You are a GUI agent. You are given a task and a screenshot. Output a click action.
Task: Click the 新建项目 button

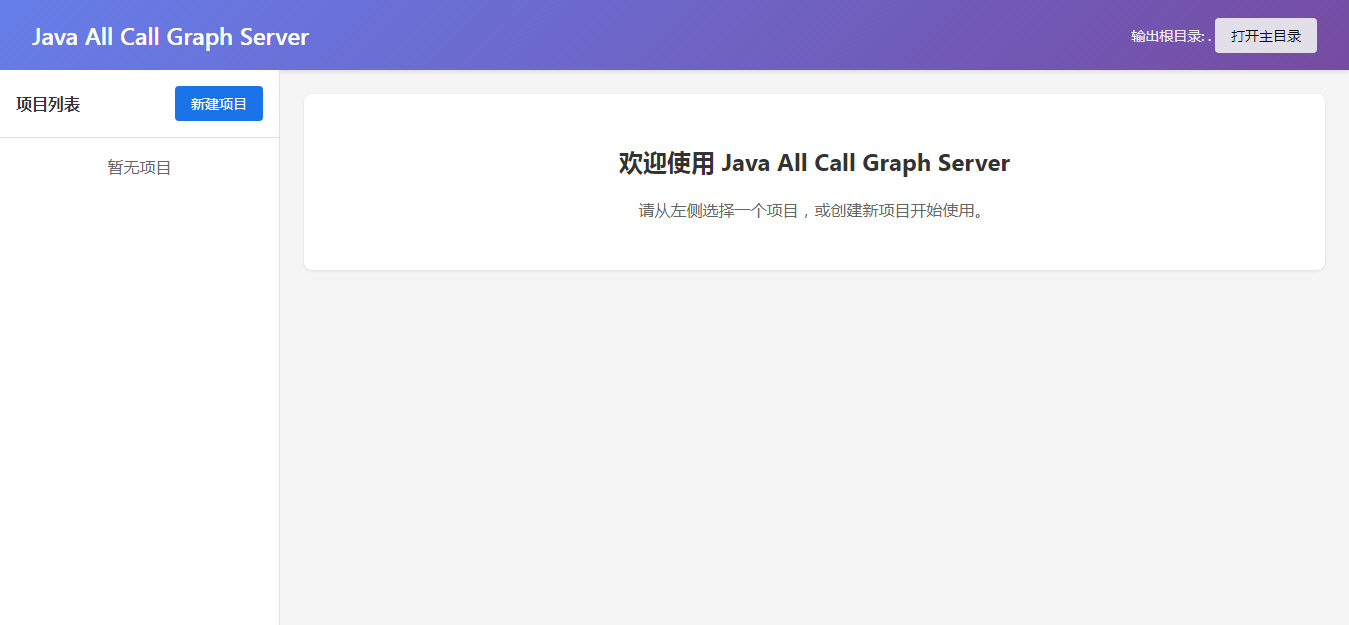coord(219,104)
